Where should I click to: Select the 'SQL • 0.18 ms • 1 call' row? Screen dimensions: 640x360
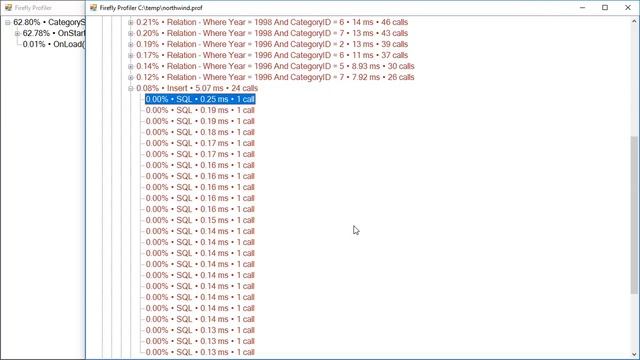pyautogui.click(x=200, y=132)
